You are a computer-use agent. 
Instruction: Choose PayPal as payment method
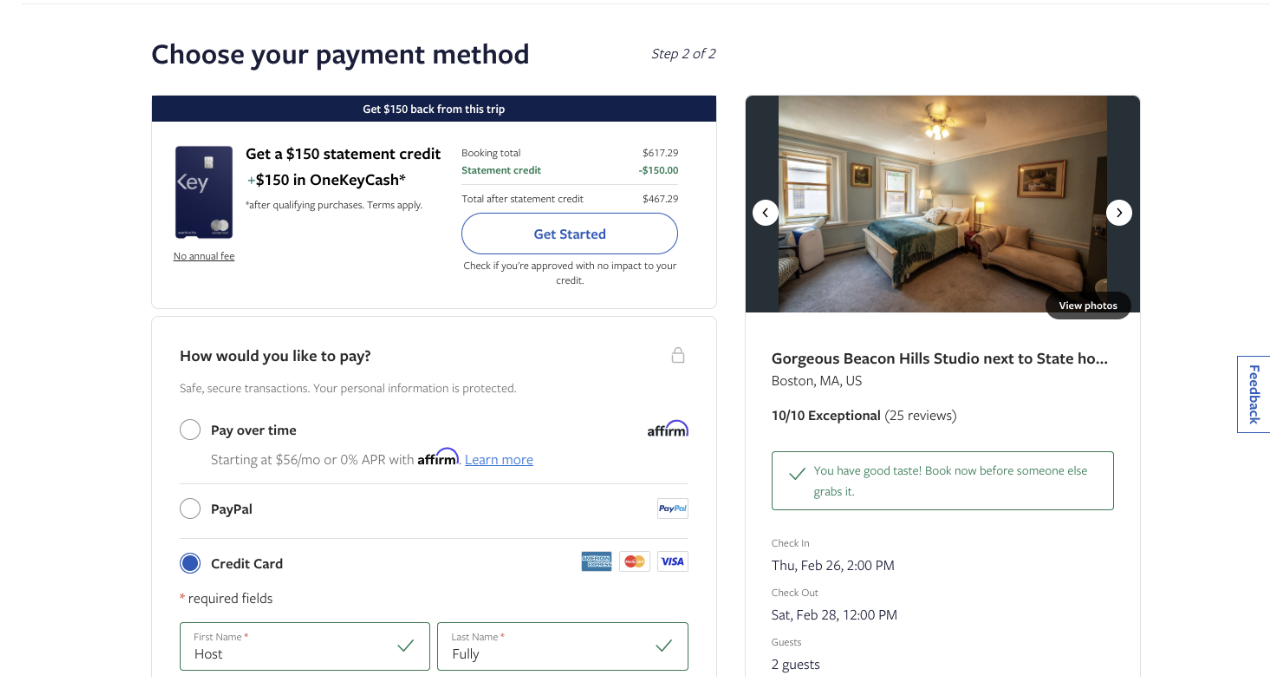190,509
